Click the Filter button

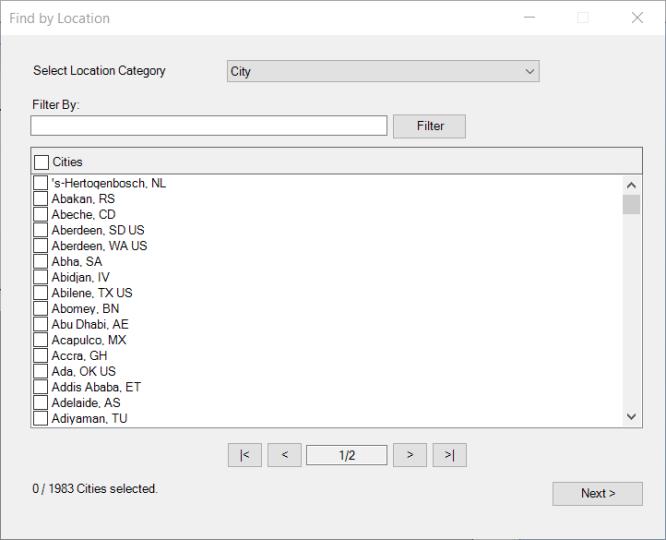(x=429, y=126)
